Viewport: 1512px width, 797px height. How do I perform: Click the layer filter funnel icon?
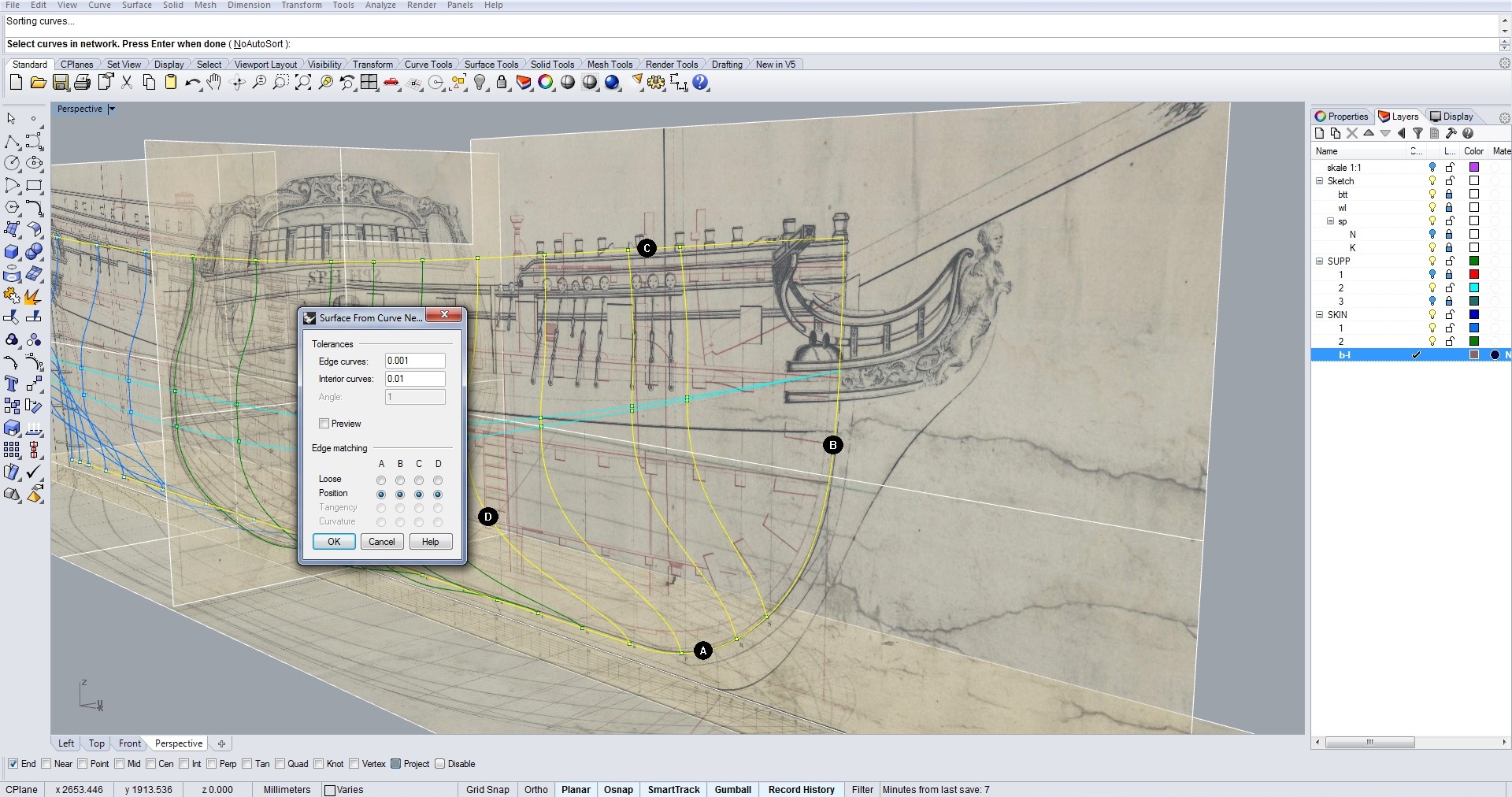(x=1417, y=134)
